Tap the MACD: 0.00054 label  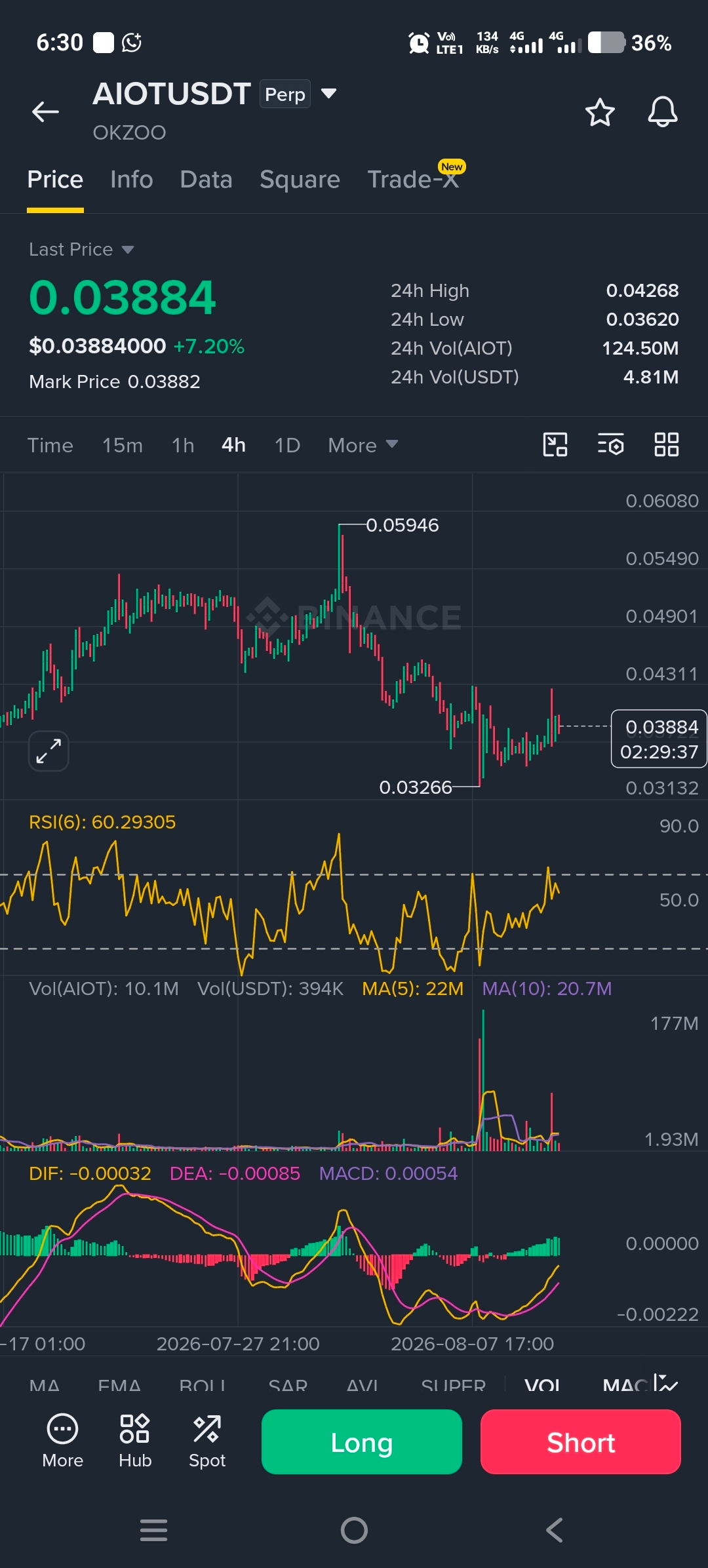tap(388, 1173)
